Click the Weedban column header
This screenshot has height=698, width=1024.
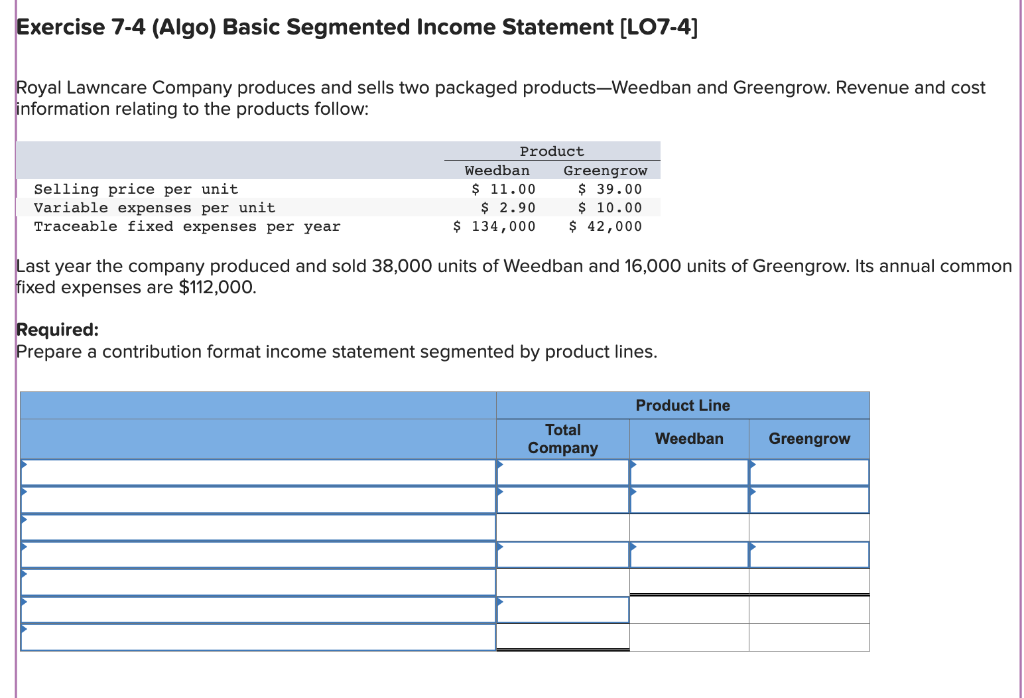pos(689,438)
